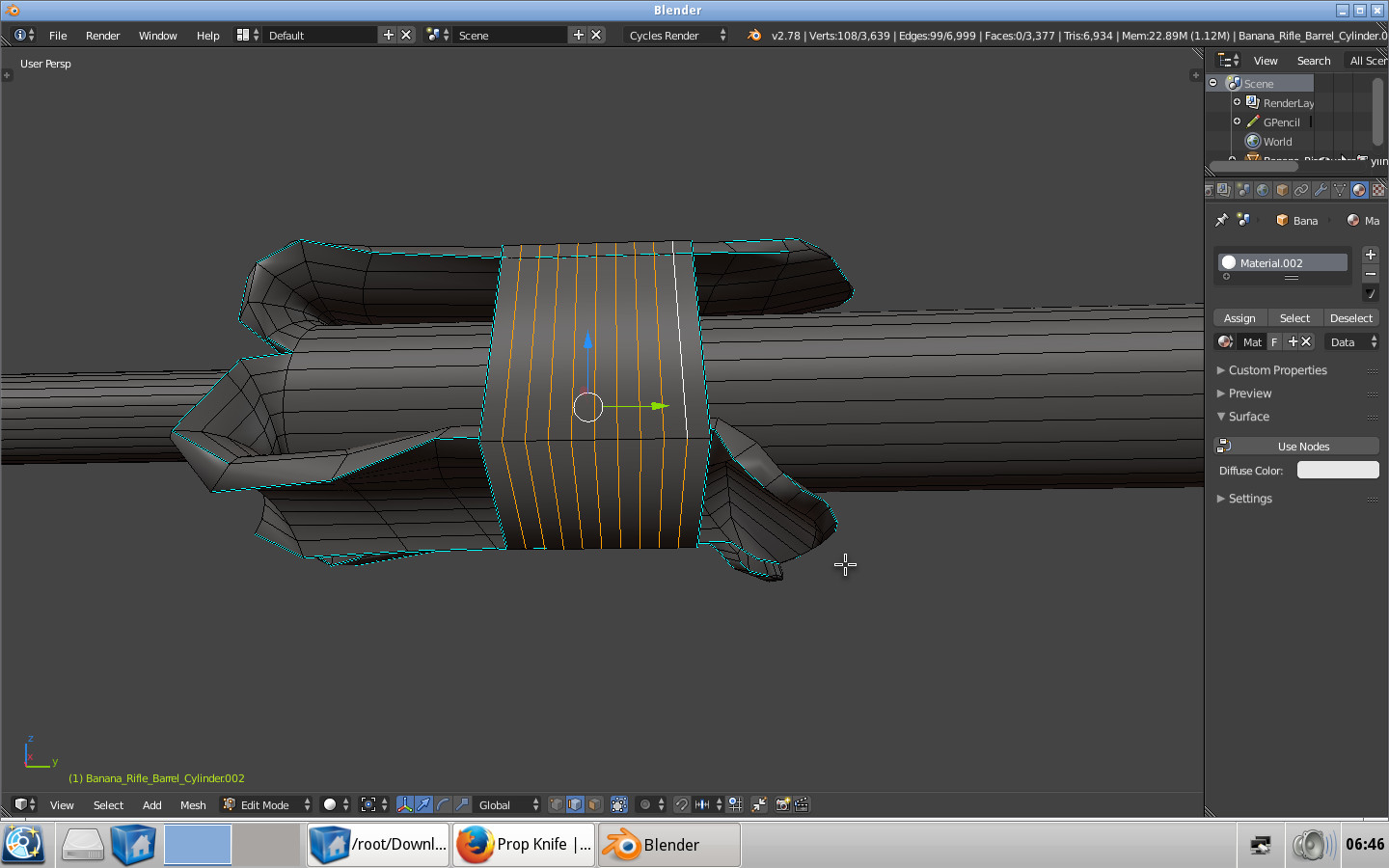The image size is (1389, 868).
Task: Switch to the World properties globe icon
Action: click(x=1263, y=190)
